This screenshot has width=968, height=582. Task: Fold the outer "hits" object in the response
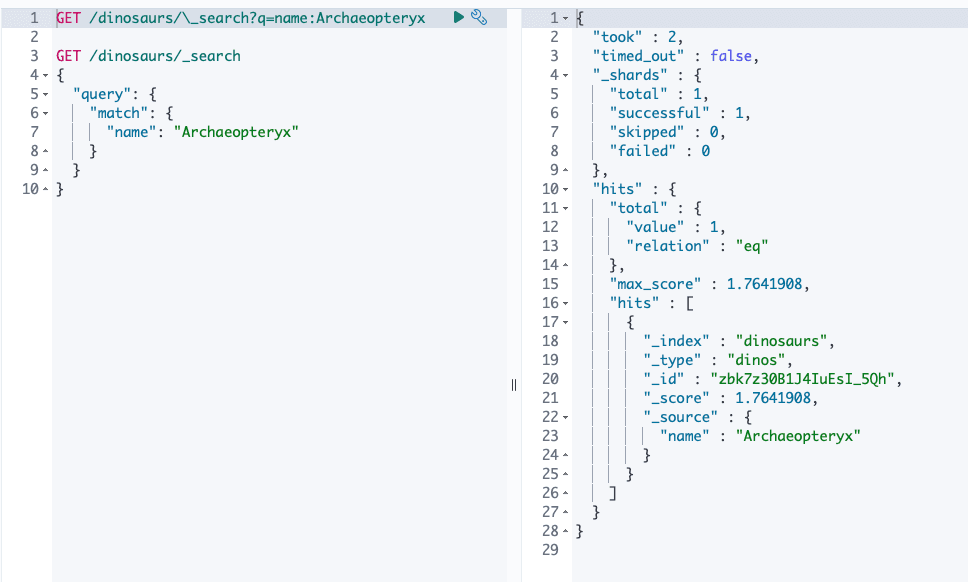tap(566, 189)
